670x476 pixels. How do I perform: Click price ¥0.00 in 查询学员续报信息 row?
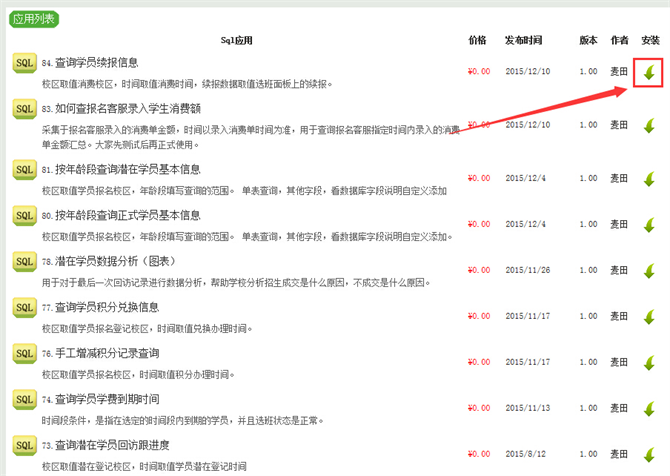(x=479, y=71)
